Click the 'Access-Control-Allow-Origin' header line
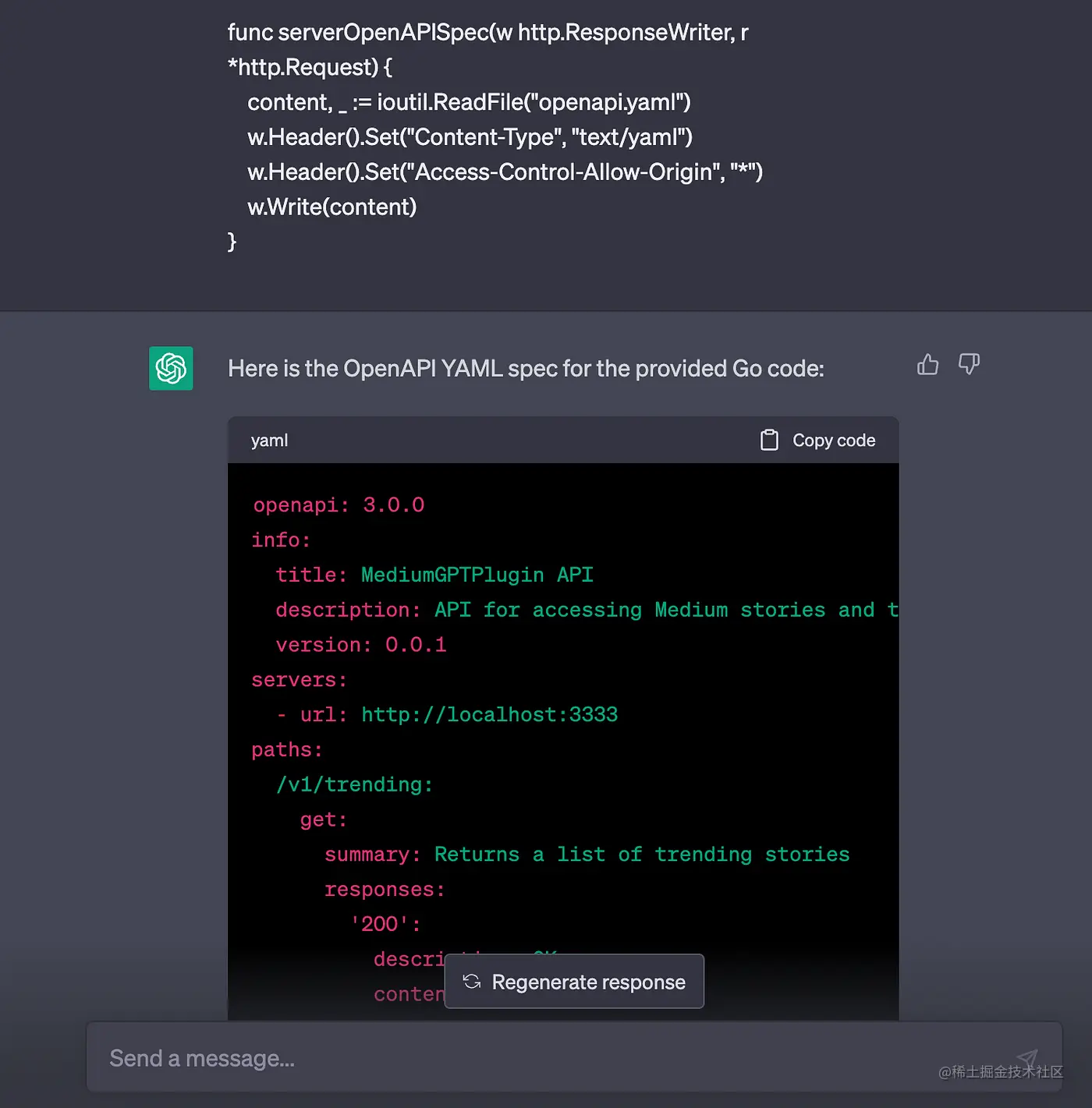Viewport: 1092px width, 1108px height. pos(505,172)
